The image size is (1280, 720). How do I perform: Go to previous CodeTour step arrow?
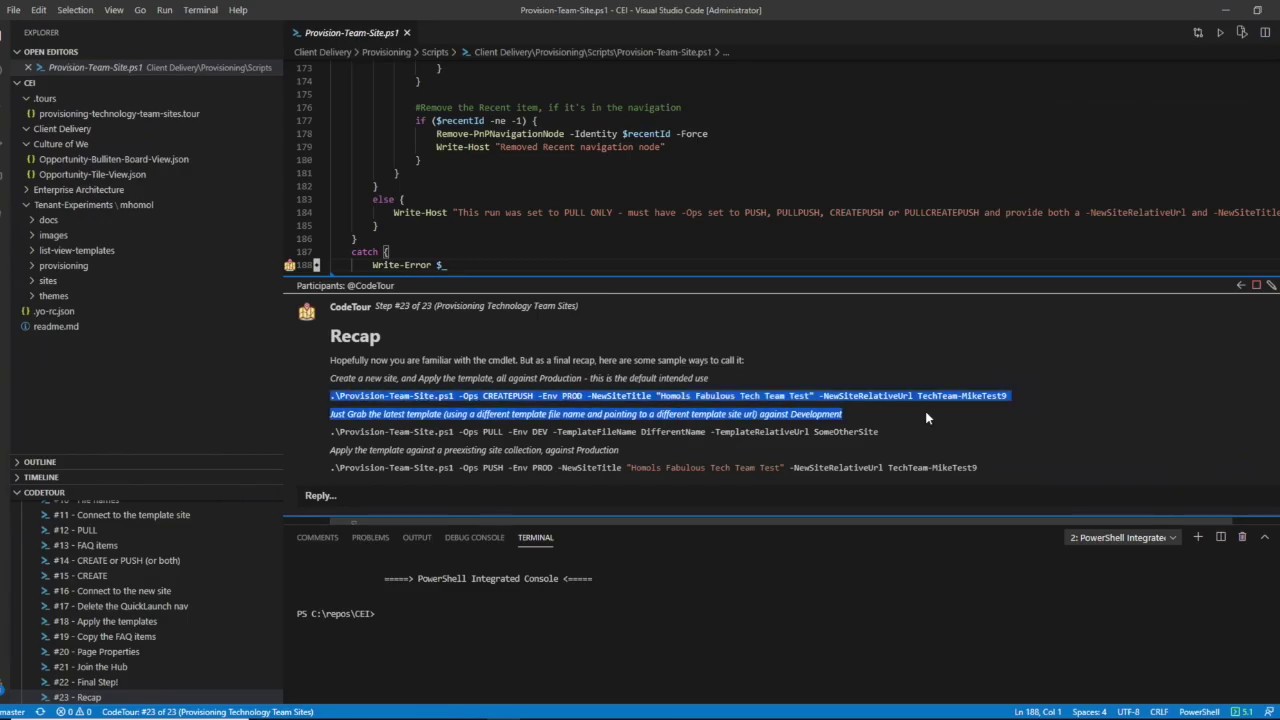coord(1241,285)
